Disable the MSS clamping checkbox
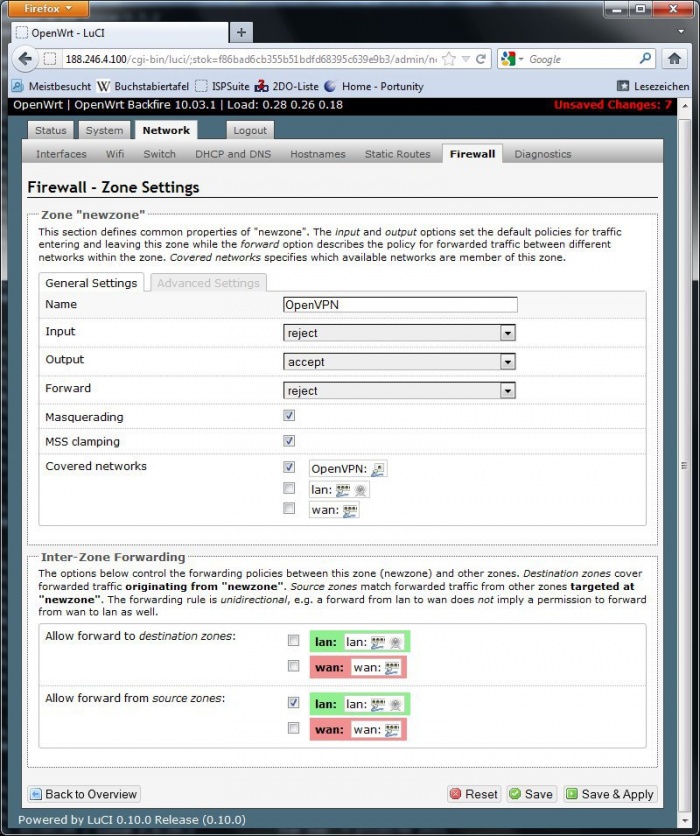The width and height of the screenshot is (700, 836). point(289,441)
